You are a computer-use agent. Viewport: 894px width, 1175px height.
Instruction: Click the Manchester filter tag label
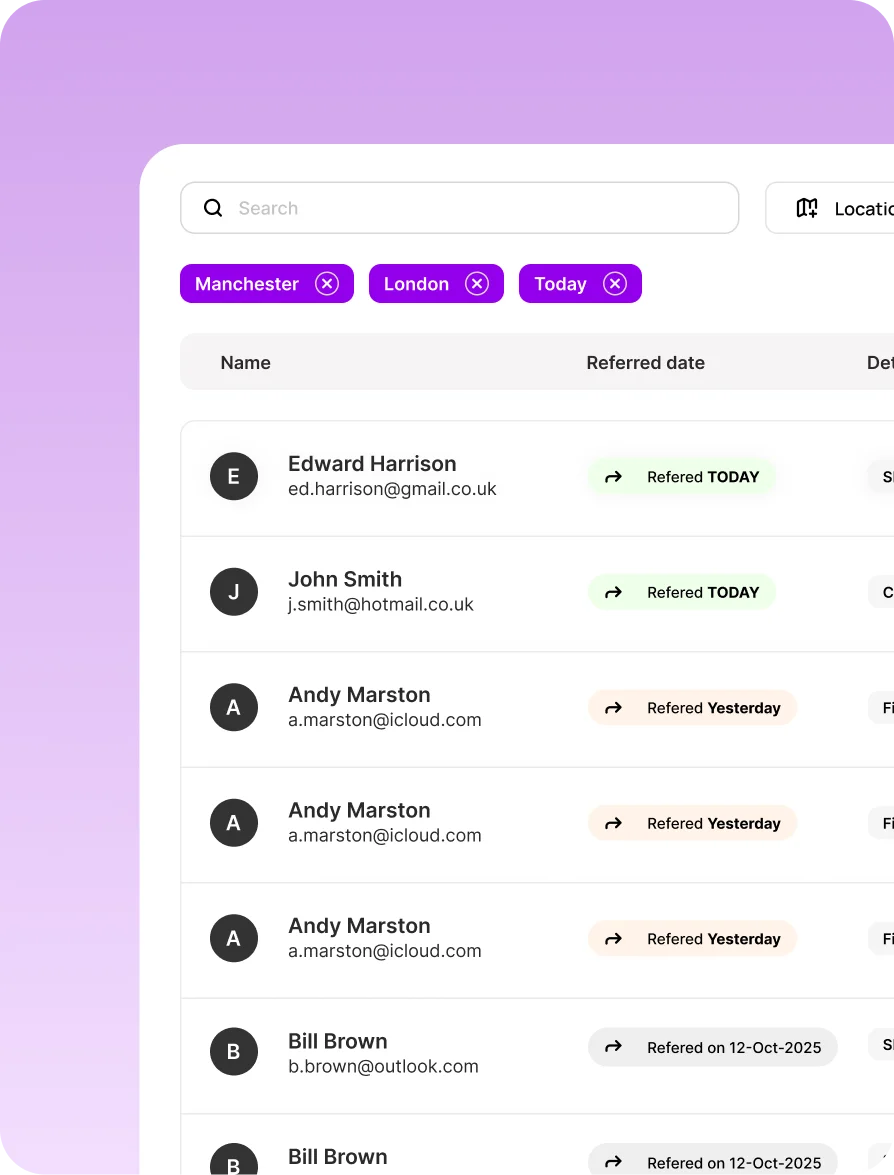pyautogui.click(x=247, y=284)
